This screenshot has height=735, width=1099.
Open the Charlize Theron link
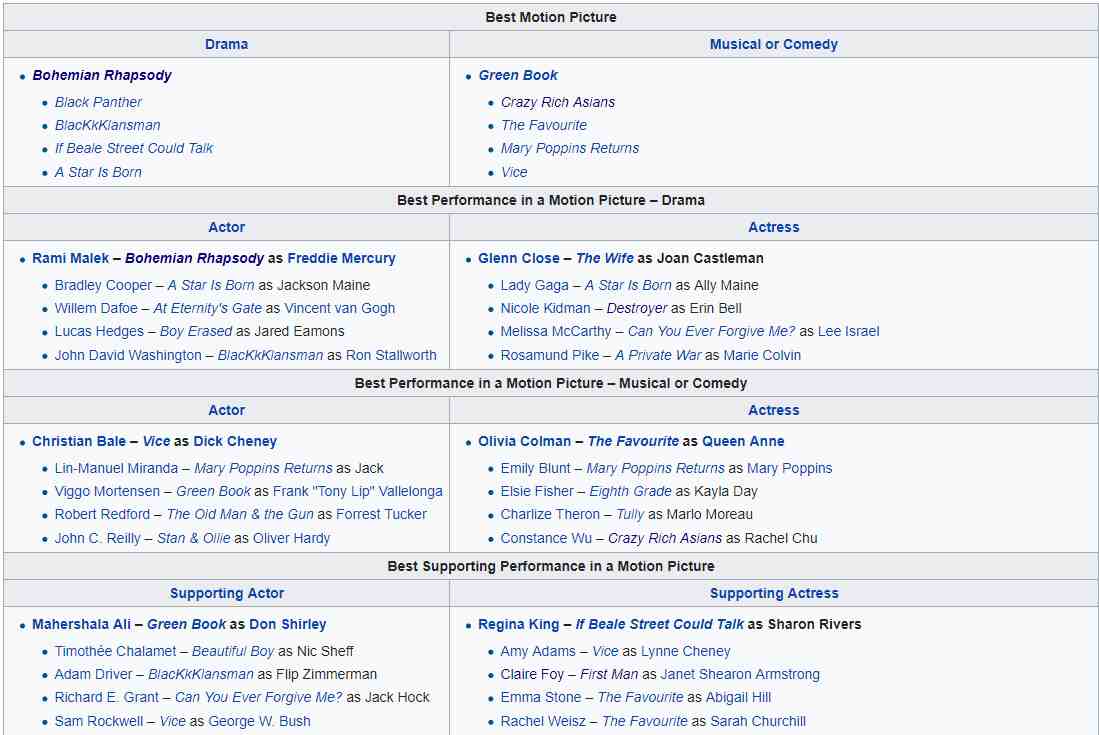point(550,514)
